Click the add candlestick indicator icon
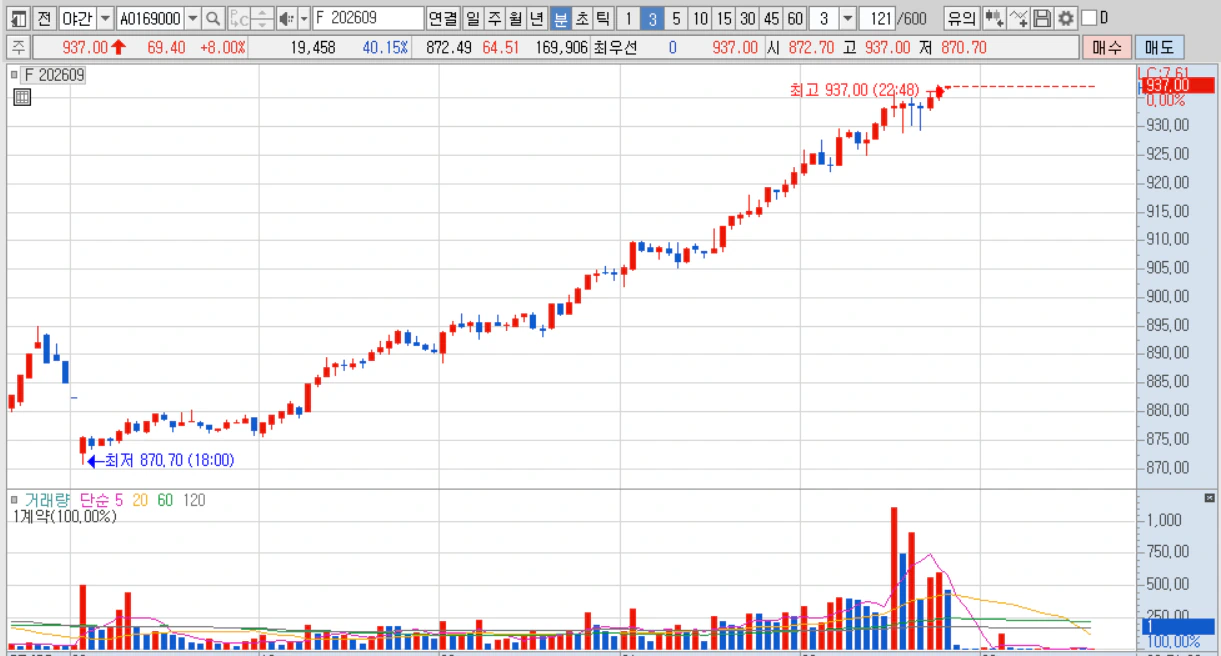Viewport: 1221px width, 656px height. [x=993, y=18]
